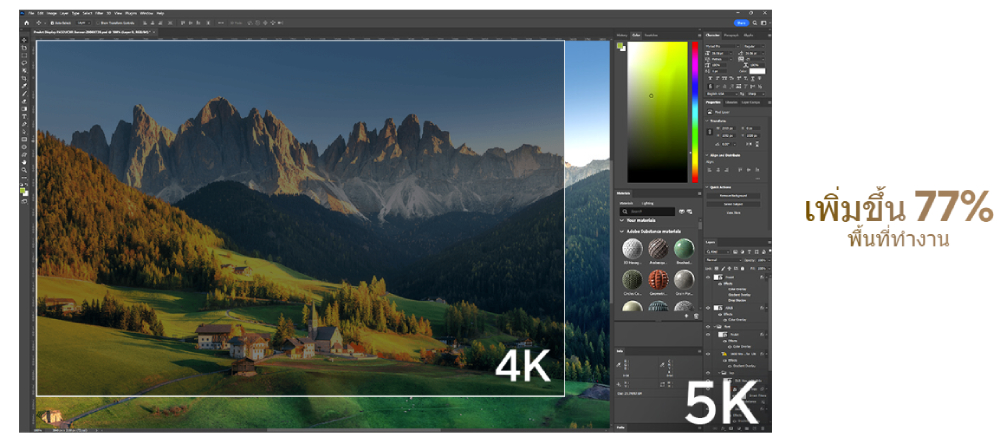Select the Rectangle shape tool

pyautogui.click(x=24, y=139)
